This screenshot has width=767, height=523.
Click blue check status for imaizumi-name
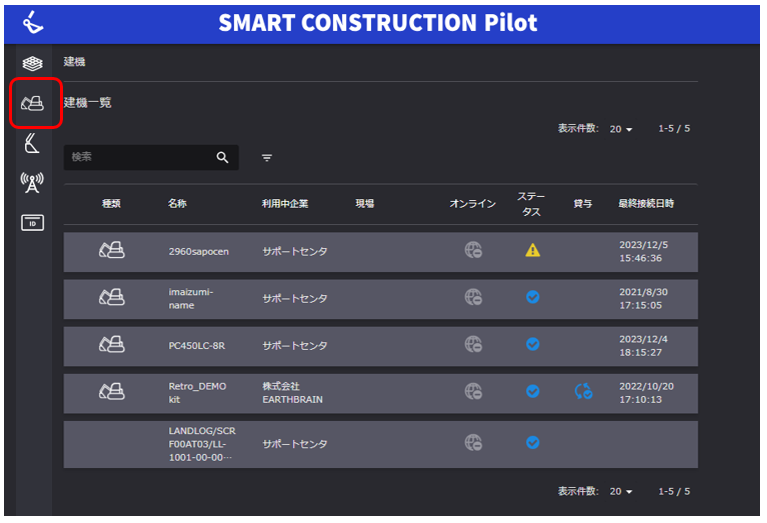point(533,297)
